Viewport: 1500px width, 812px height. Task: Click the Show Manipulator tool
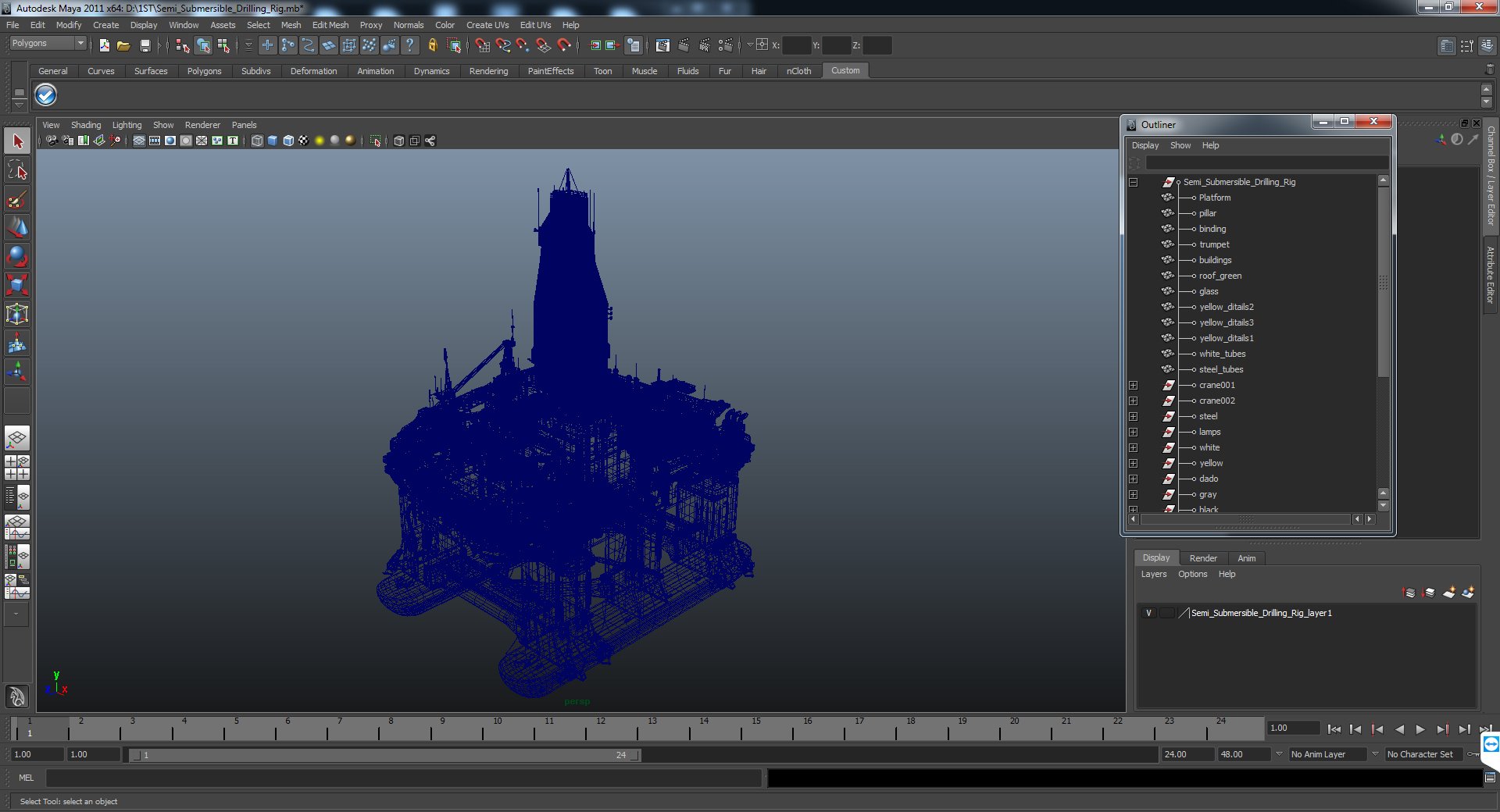[17, 372]
